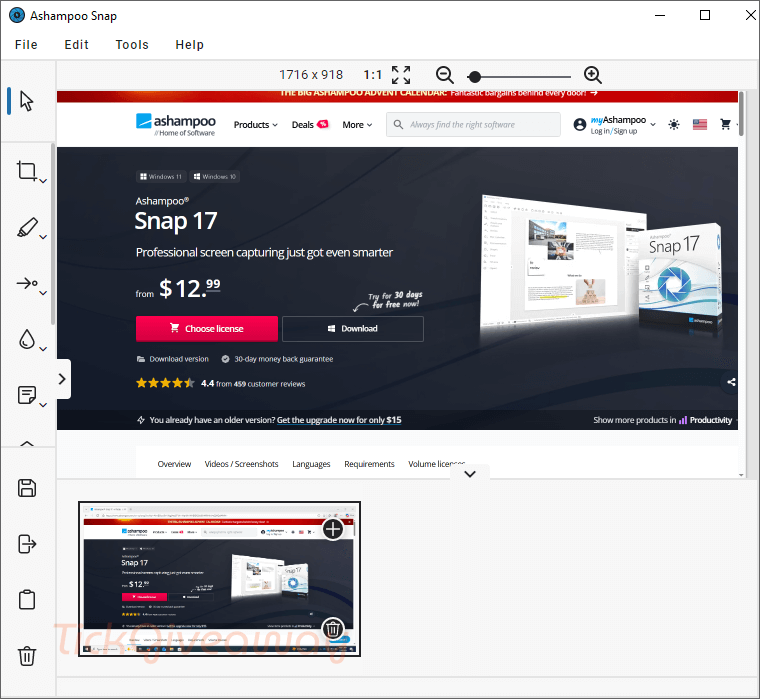Viewport: 760px width, 699px height.
Task: Expand blur tool options chevron
Action: pyautogui.click(x=43, y=349)
